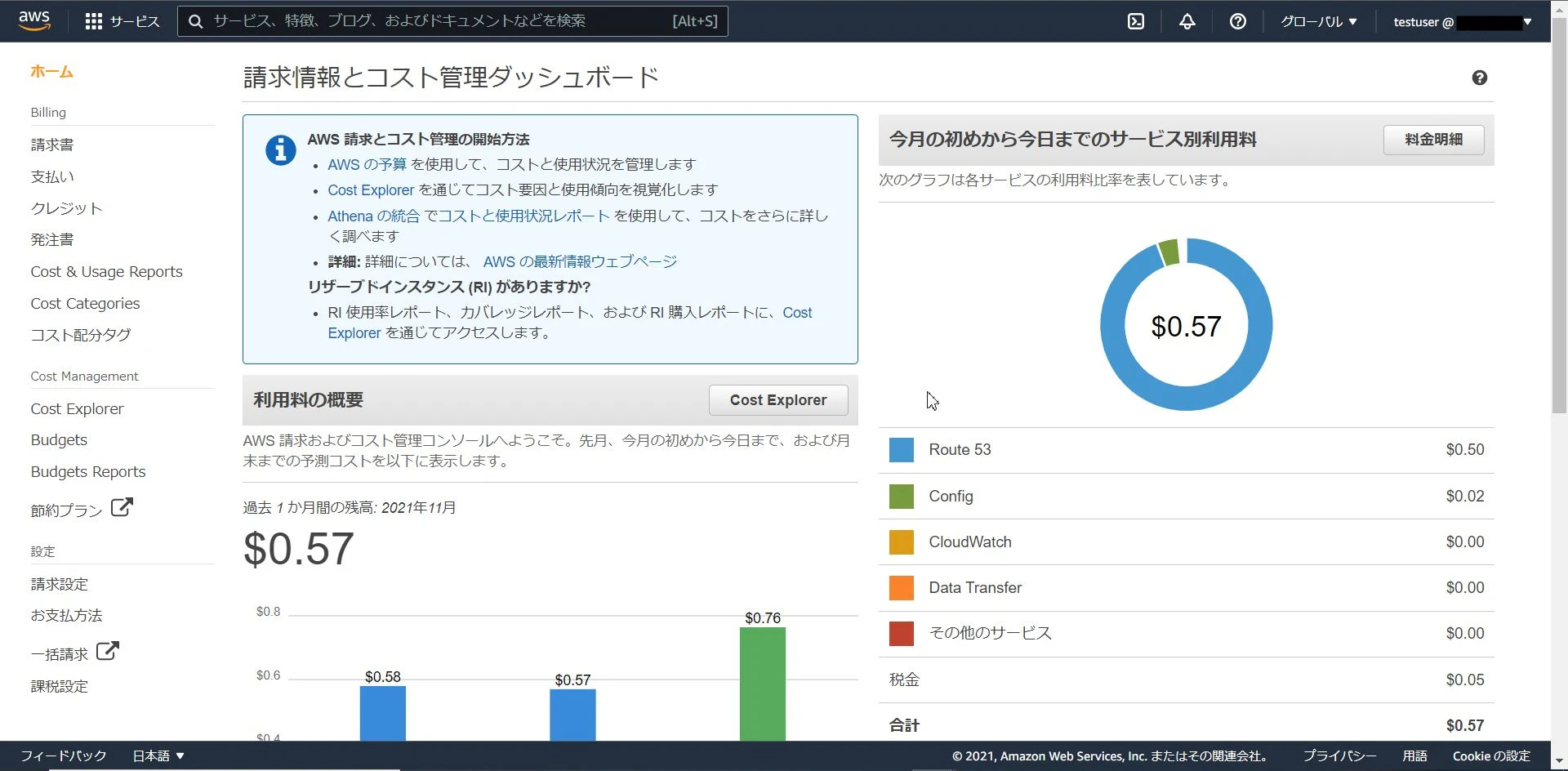Open the AWS の最新情報ウェブページ link
Viewport: 1568px width, 771px height.
[x=580, y=261]
